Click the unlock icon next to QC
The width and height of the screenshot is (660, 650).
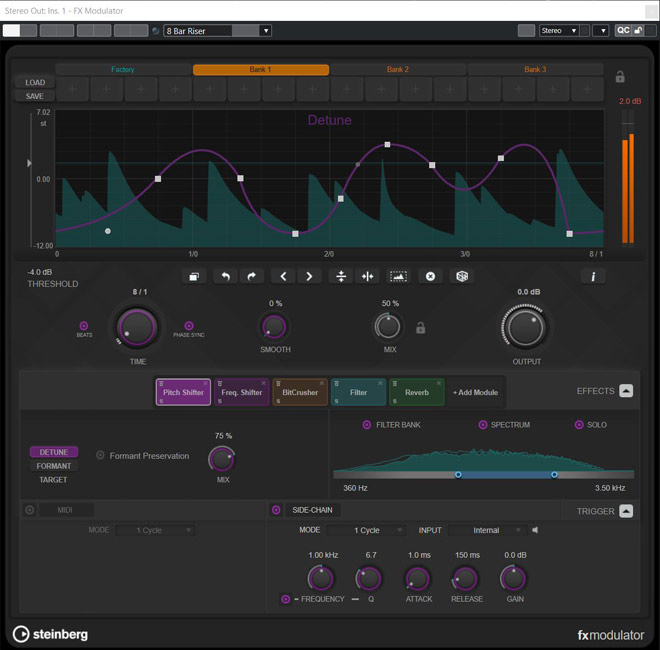pyautogui.click(x=638, y=30)
